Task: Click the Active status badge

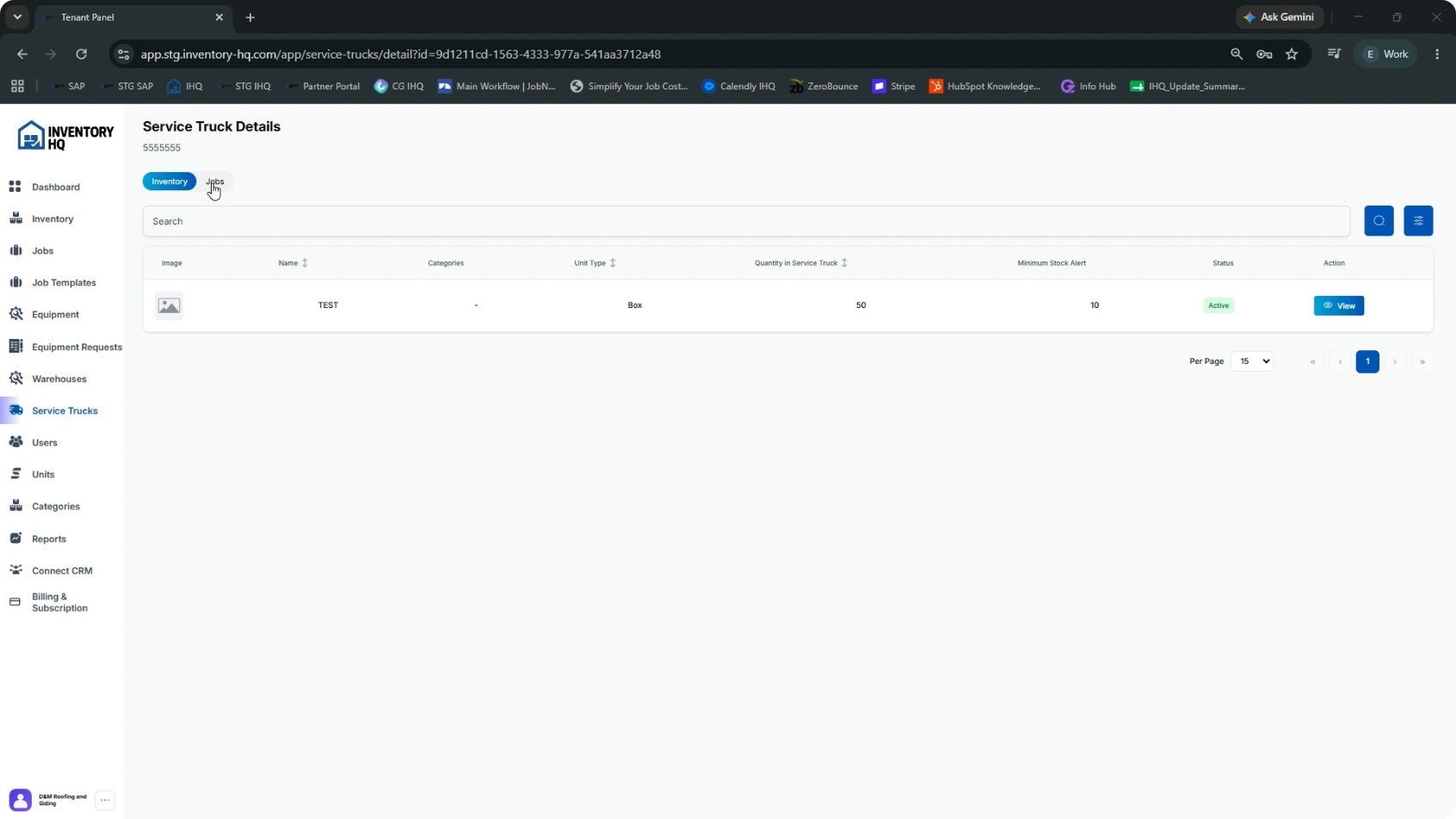Action: [1218, 305]
